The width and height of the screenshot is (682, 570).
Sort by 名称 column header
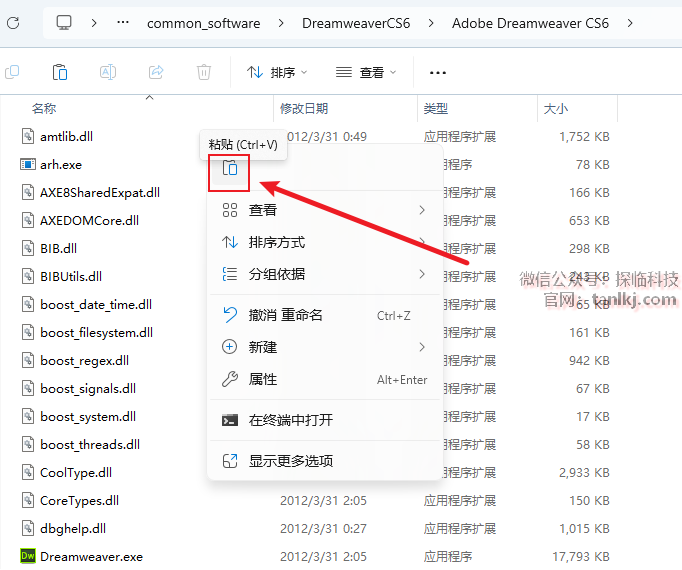(44, 108)
